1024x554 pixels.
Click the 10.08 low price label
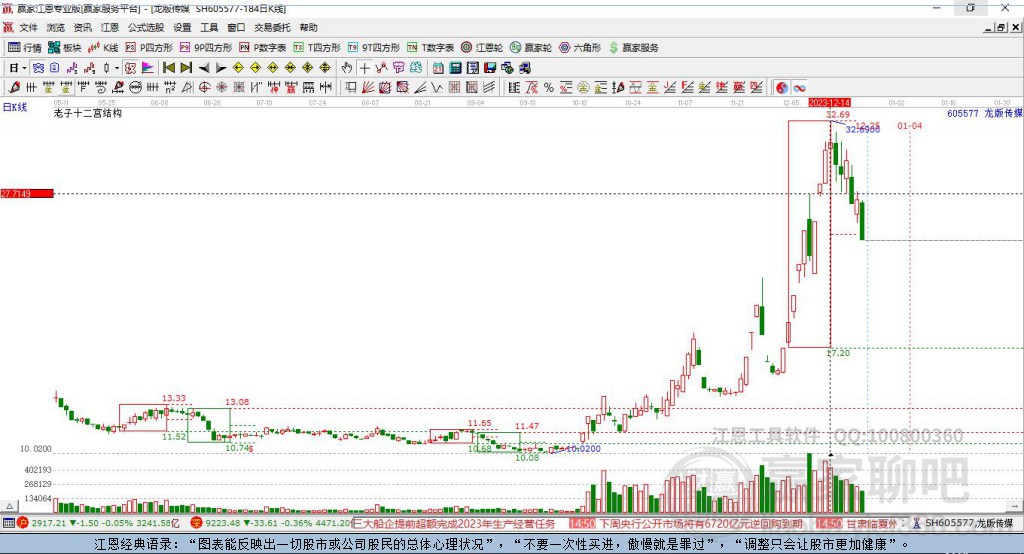[527, 457]
